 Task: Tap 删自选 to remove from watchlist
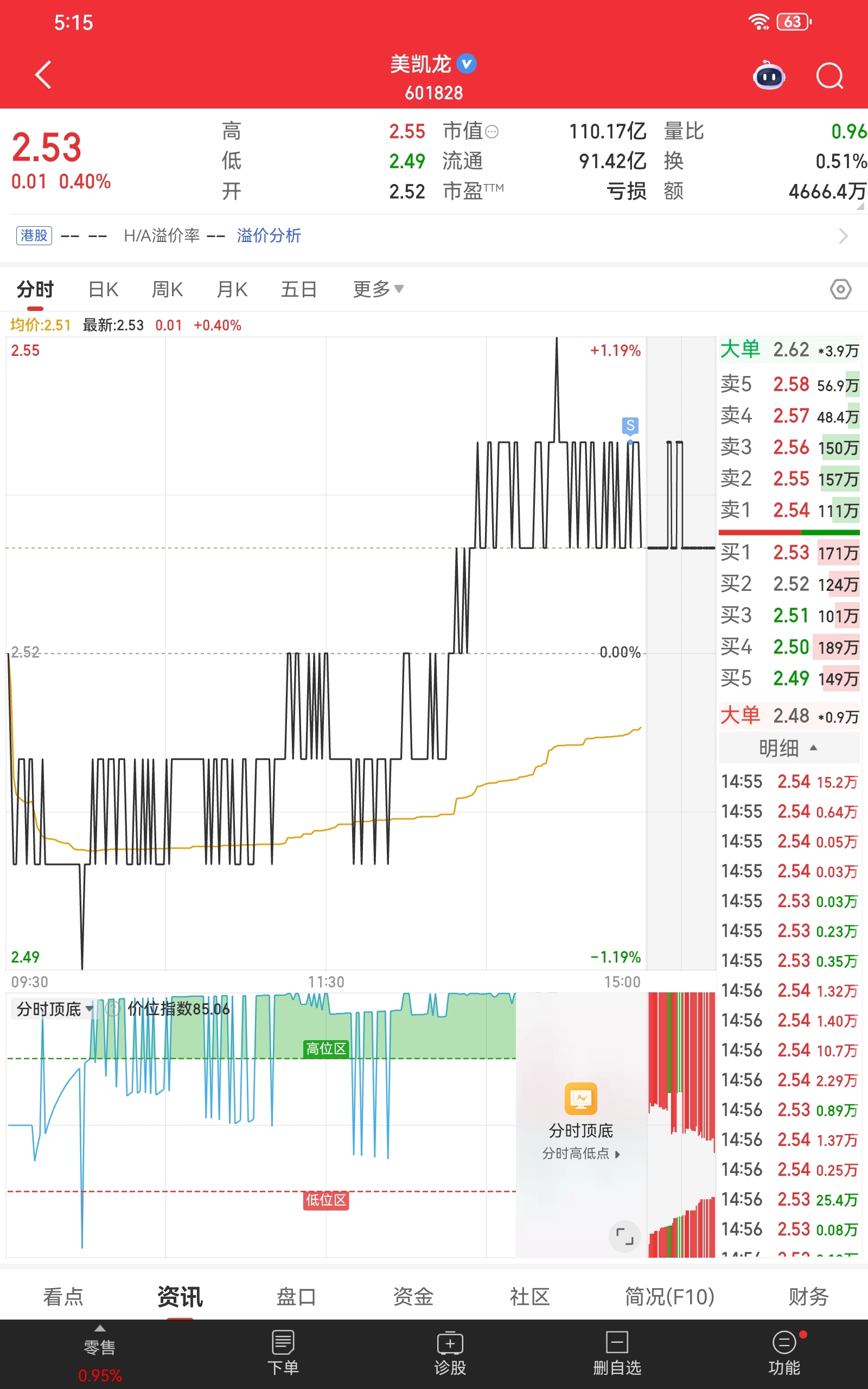point(617,1352)
